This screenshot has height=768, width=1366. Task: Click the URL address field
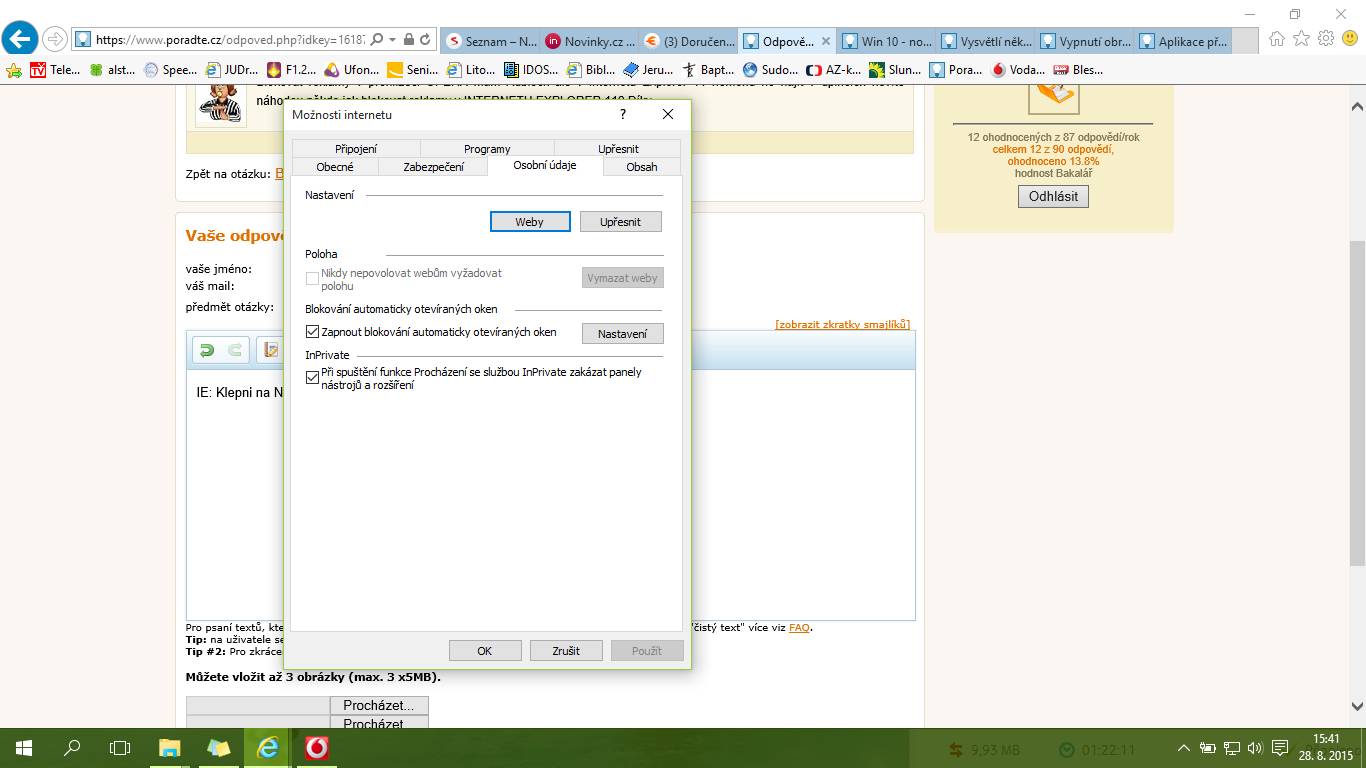click(x=230, y=40)
